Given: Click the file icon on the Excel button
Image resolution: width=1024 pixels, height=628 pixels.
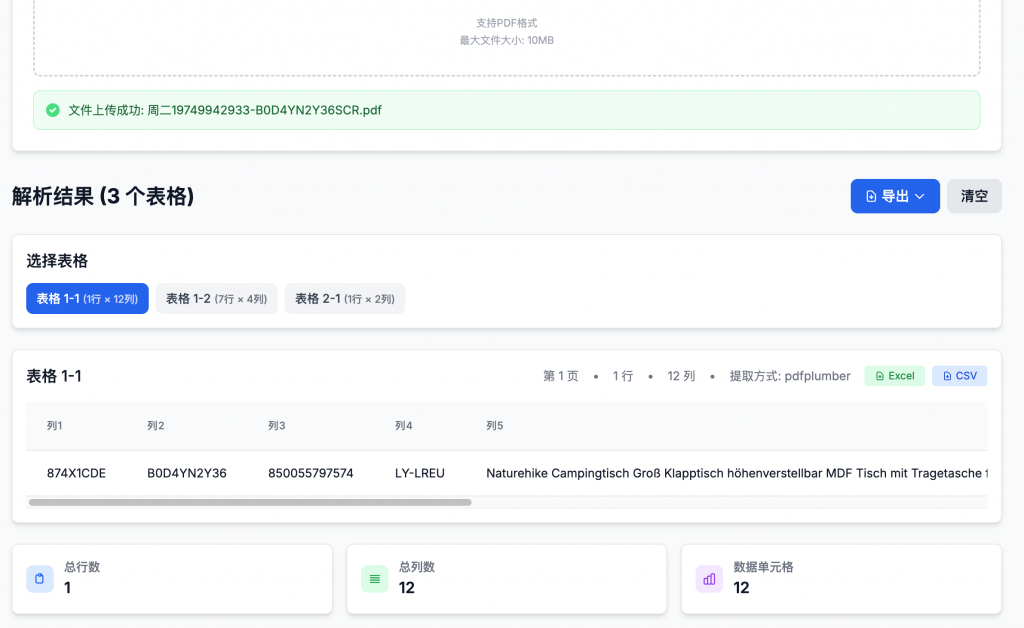Looking at the screenshot, I should [879, 376].
